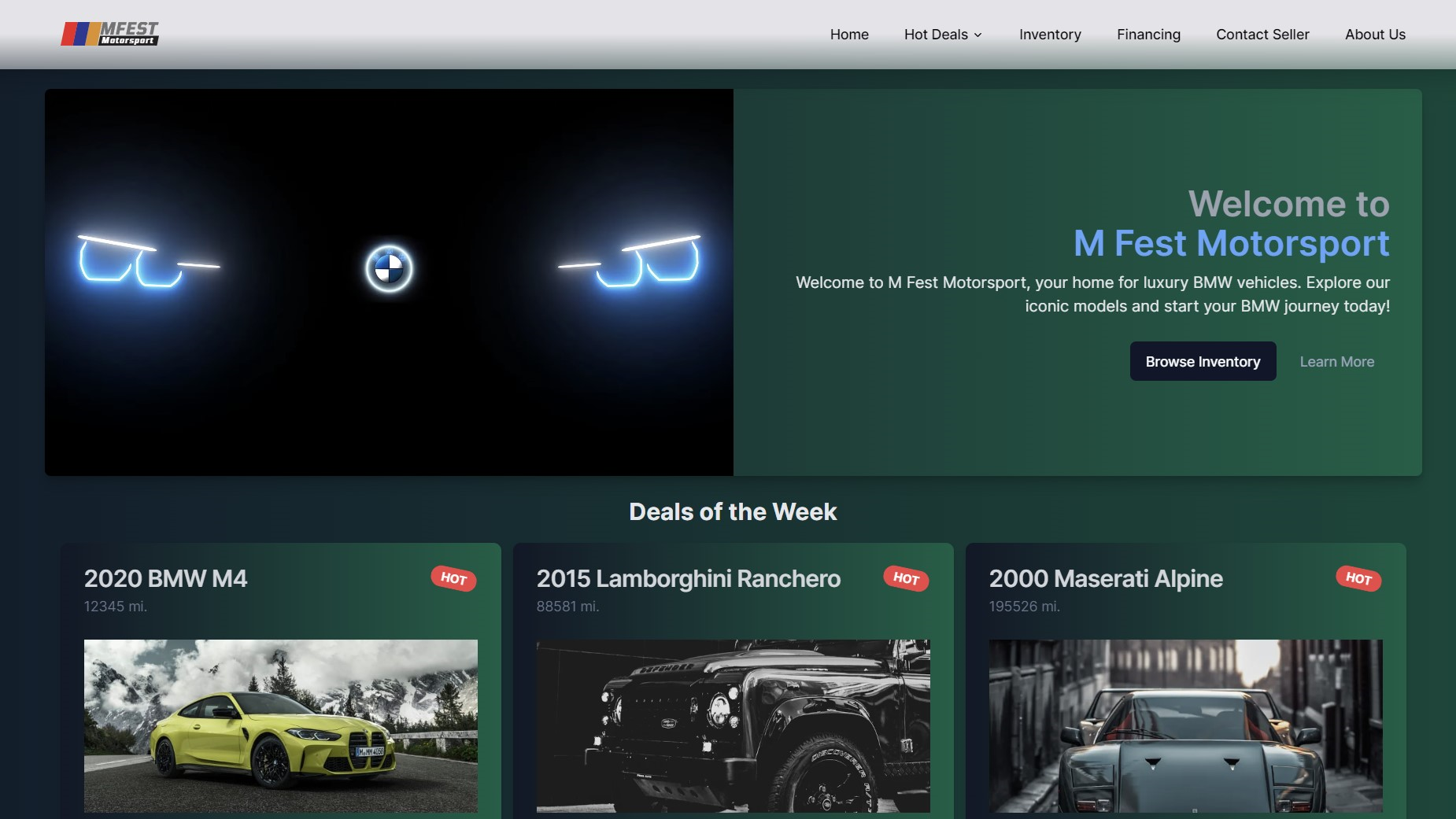Click the HOT badge on Lamborghini Ranchero
This screenshot has height=819, width=1456.
(x=906, y=578)
